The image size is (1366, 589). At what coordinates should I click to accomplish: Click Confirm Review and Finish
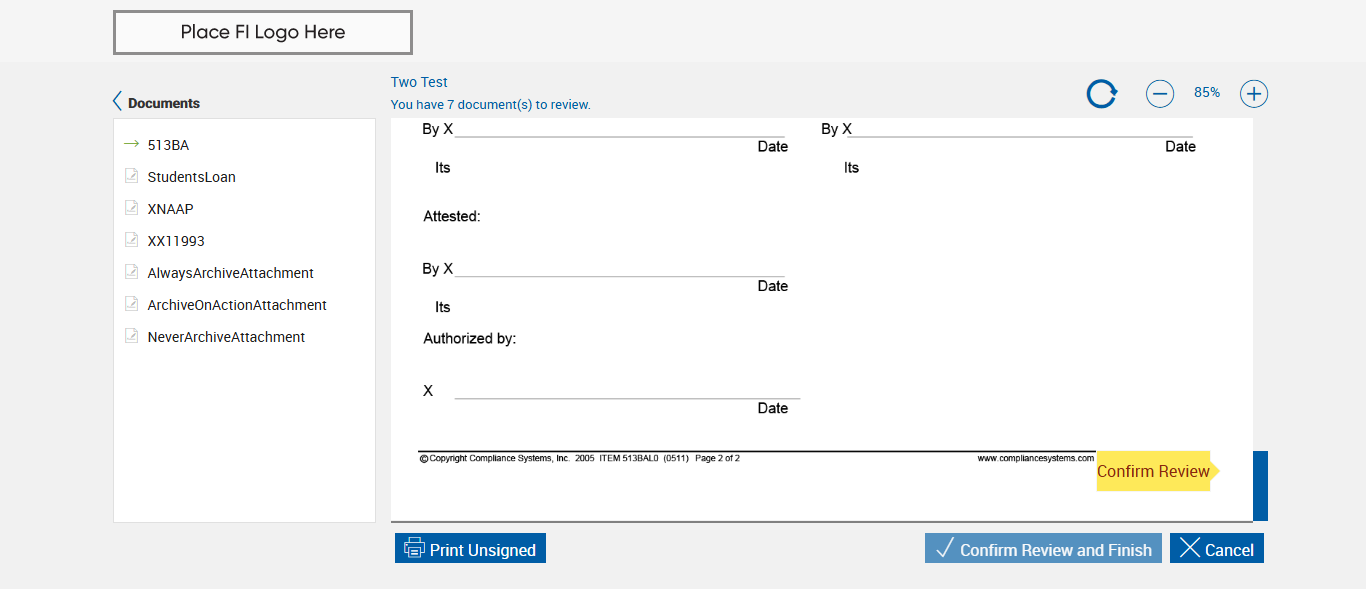pos(1043,549)
